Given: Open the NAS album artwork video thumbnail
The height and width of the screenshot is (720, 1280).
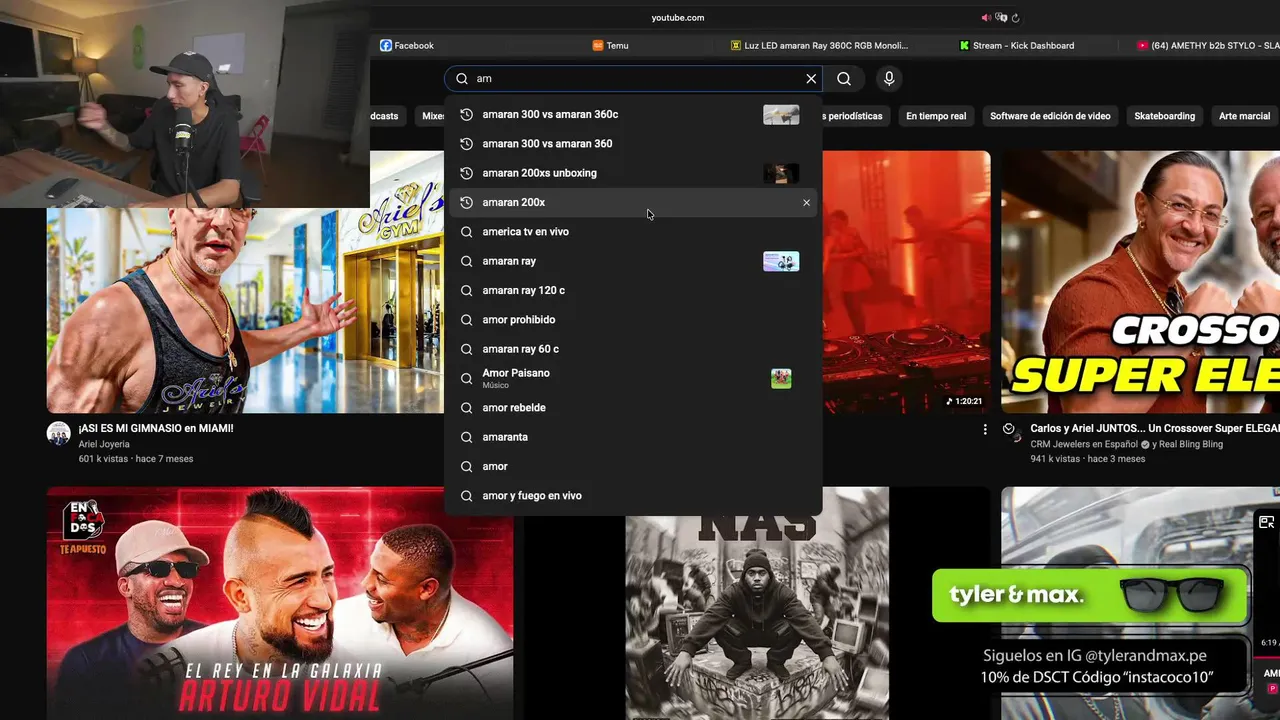Looking at the screenshot, I should tap(756, 603).
